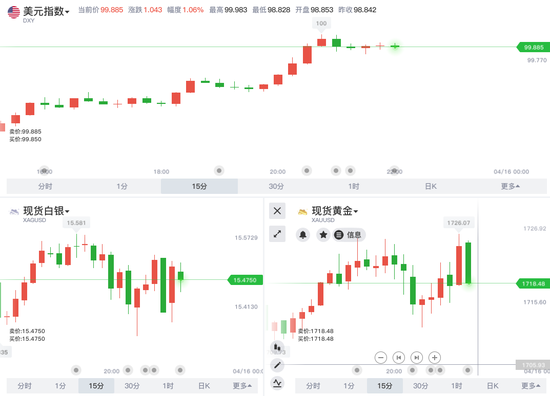Open the 信息 info button

pos(349,235)
